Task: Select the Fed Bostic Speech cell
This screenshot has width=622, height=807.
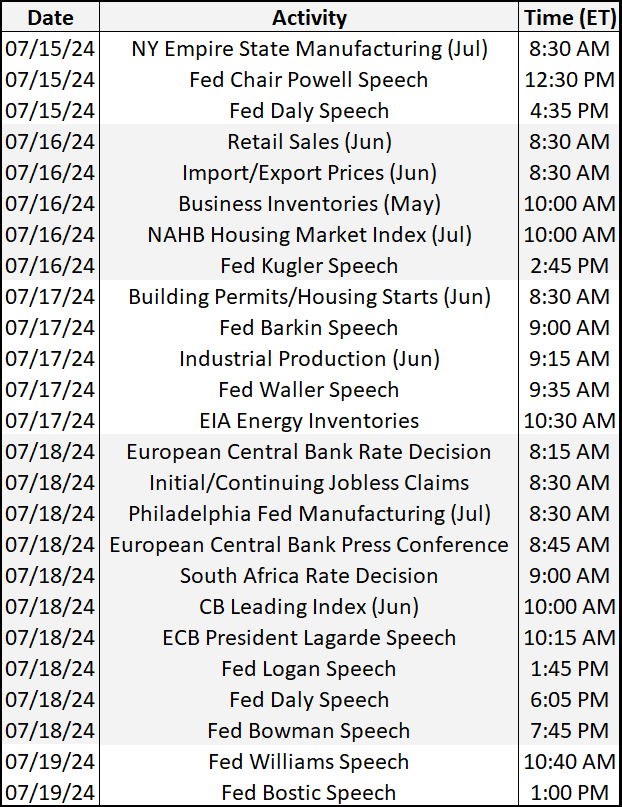Action: coord(309,793)
